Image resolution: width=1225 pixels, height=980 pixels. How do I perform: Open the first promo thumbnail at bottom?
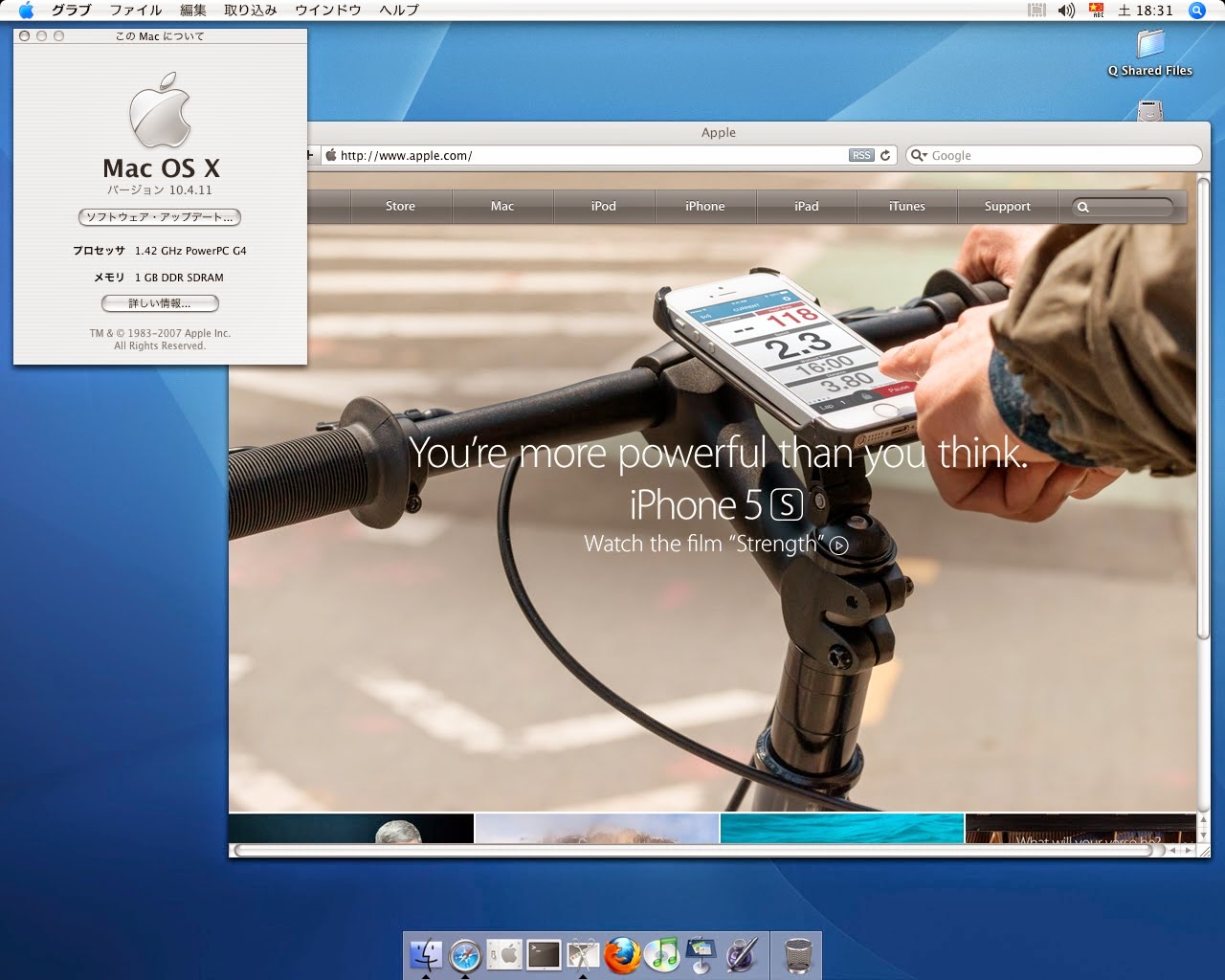pyautogui.click(x=351, y=828)
